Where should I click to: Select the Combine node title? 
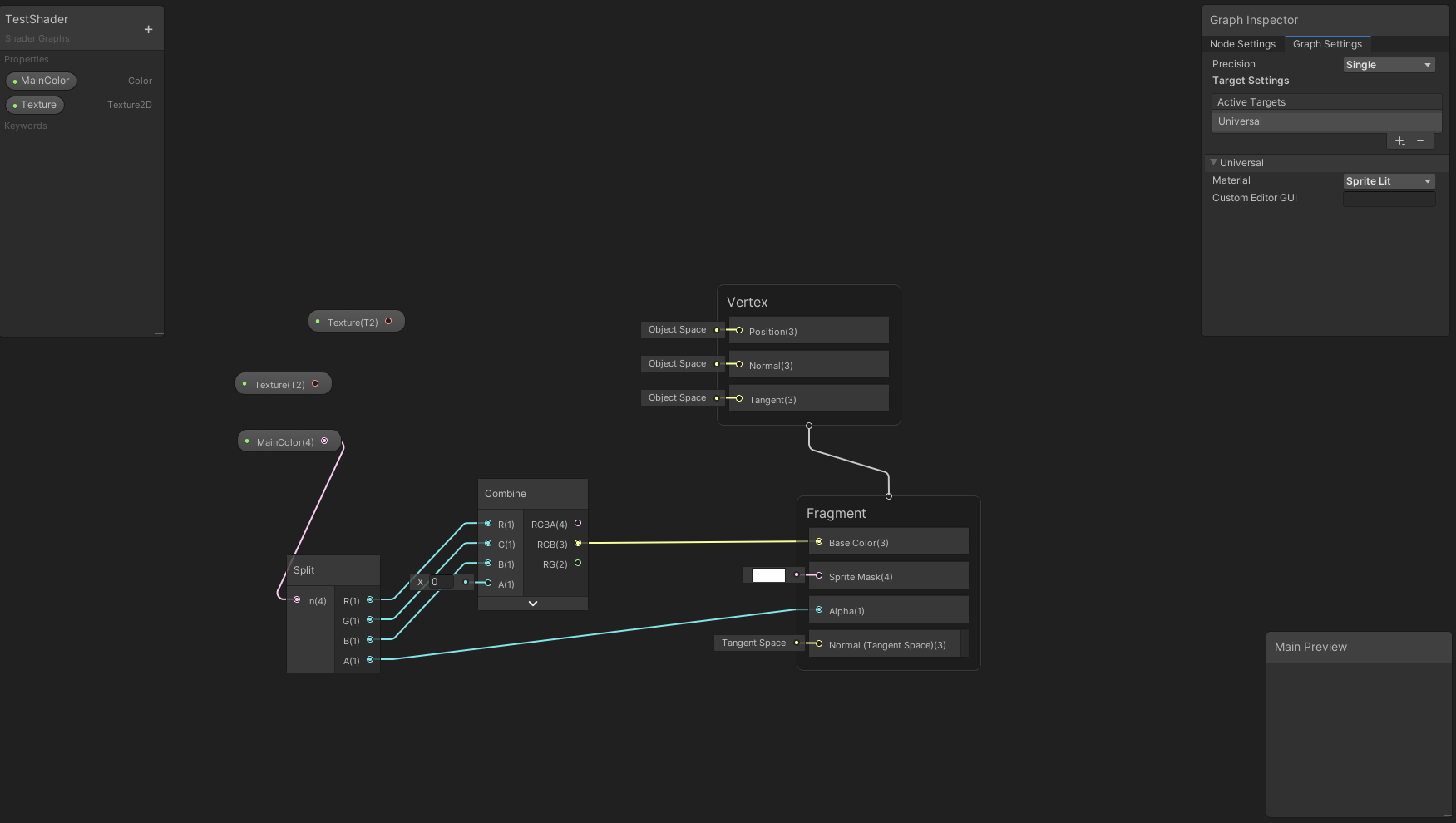506,494
